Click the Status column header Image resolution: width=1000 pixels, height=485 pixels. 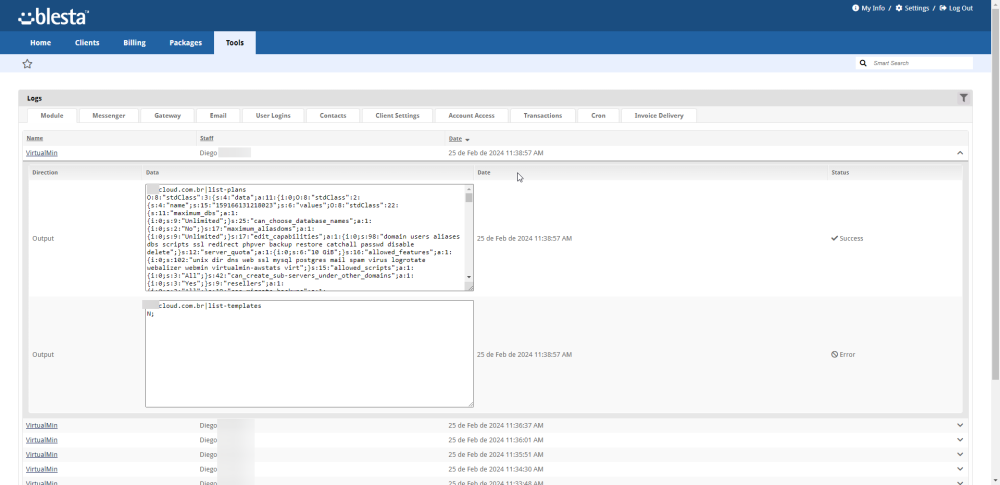[840, 172]
